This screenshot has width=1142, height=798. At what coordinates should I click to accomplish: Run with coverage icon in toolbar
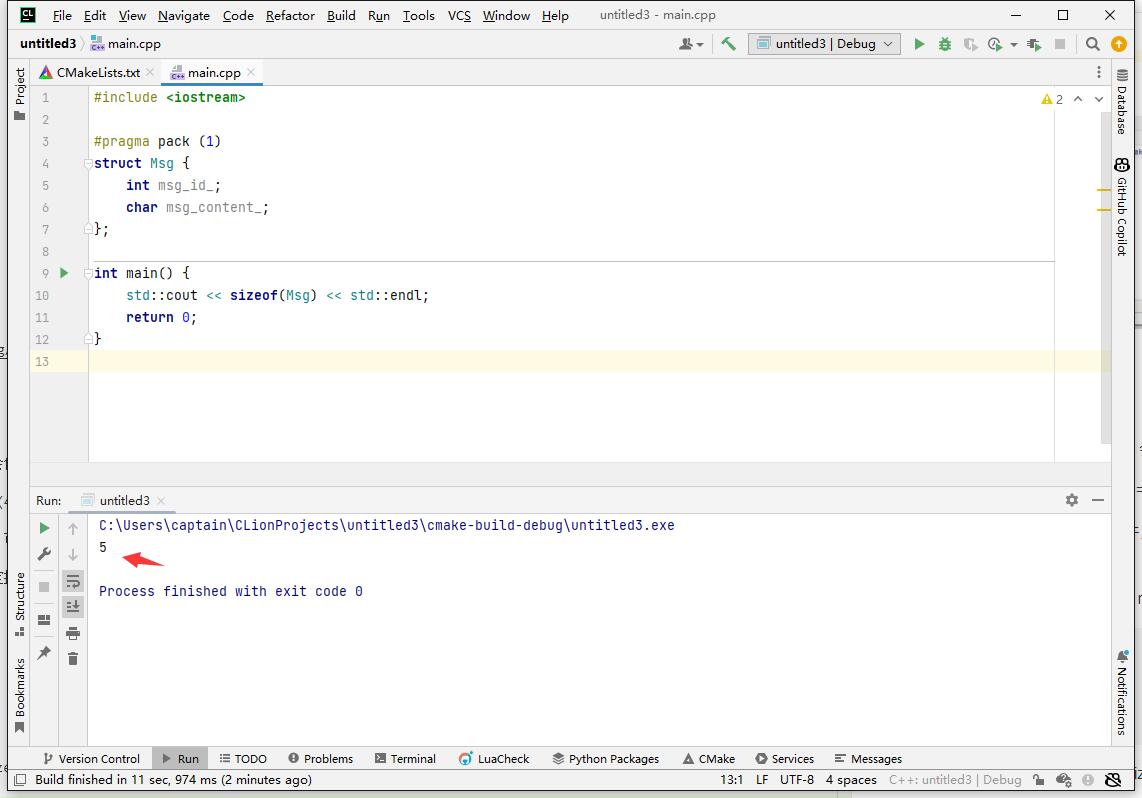tap(970, 44)
